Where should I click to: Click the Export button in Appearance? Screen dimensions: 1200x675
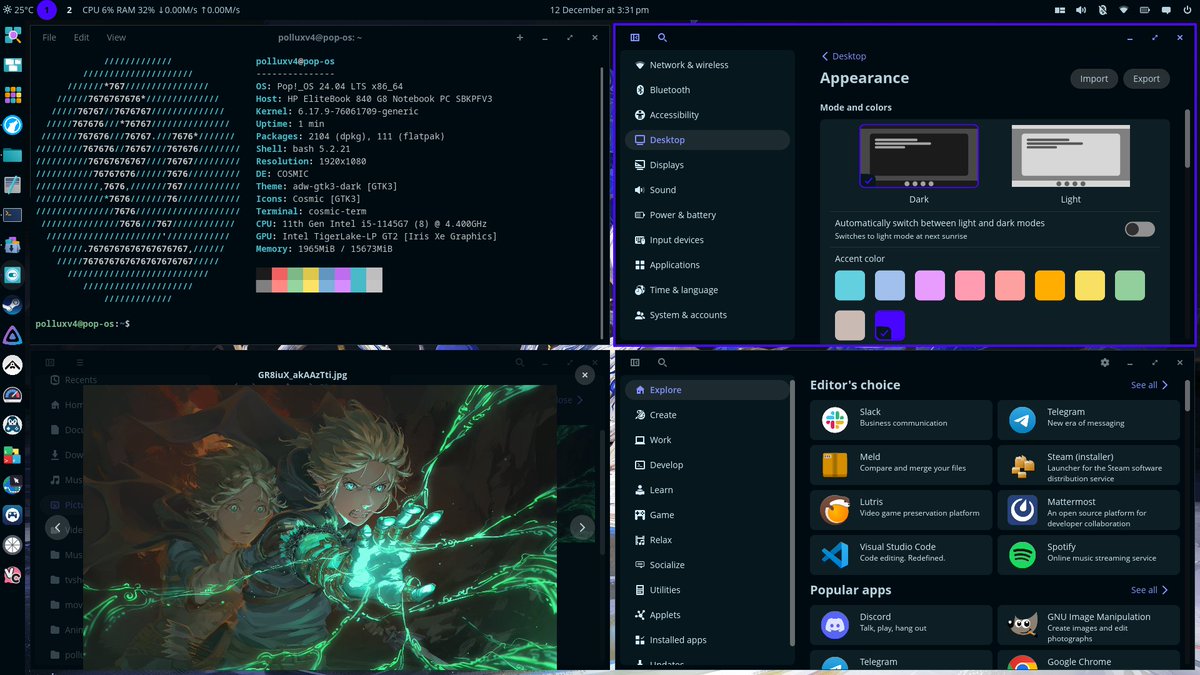(x=1146, y=79)
